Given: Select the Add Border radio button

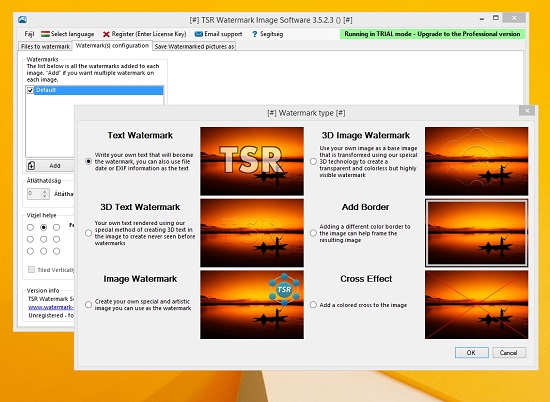Looking at the screenshot, I should coord(313,233).
